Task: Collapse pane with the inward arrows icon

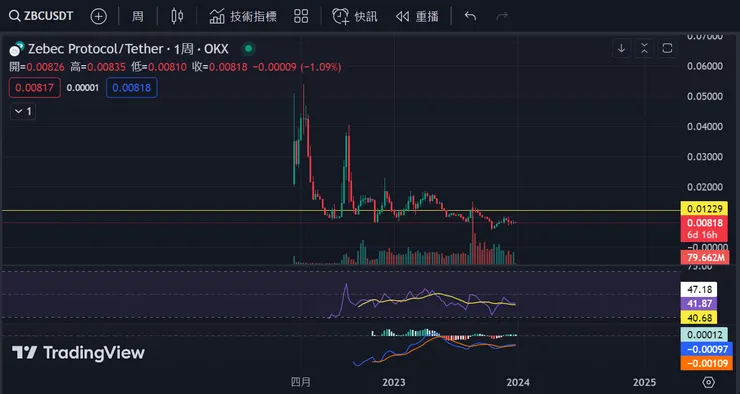Action: pyautogui.click(x=644, y=48)
